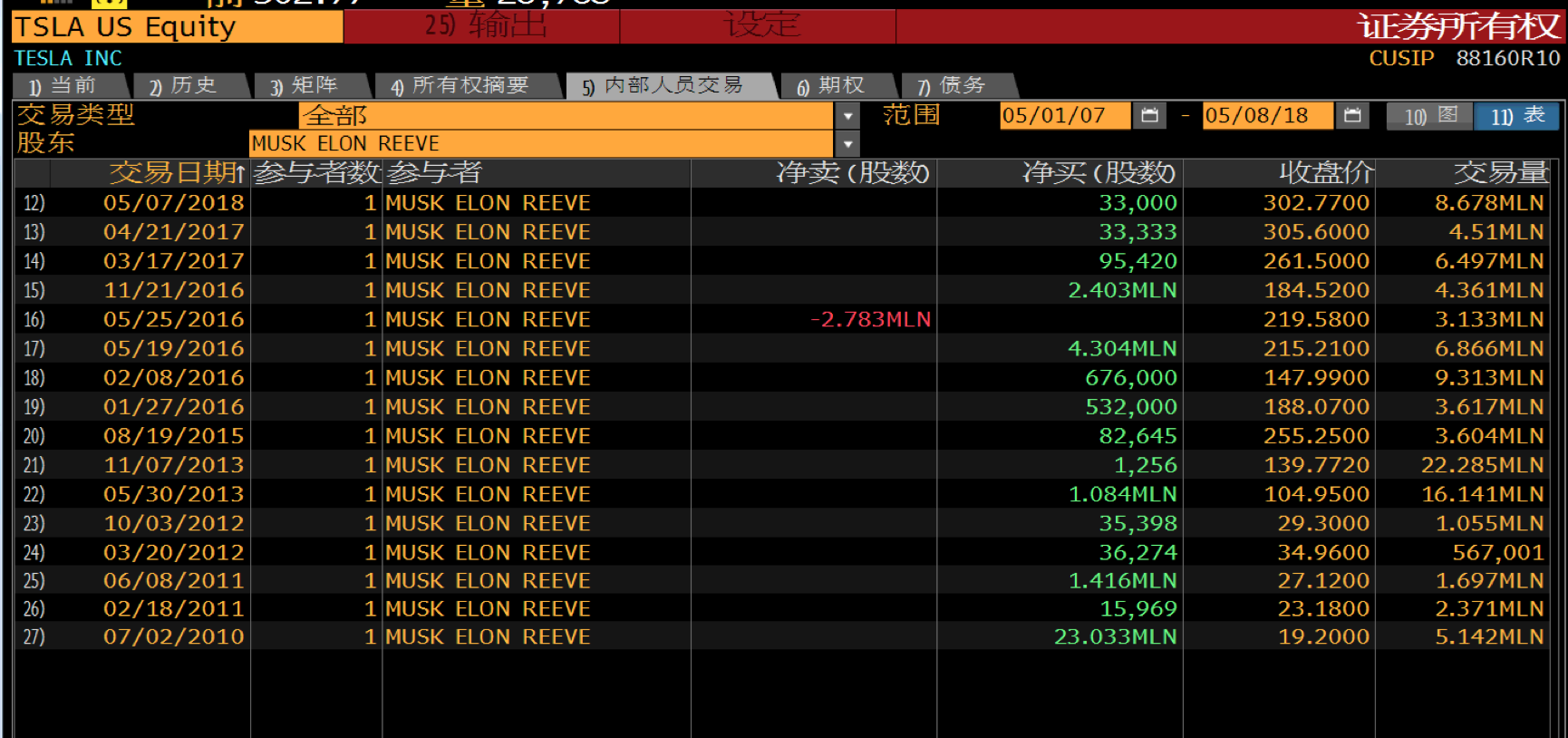Image resolution: width=1568 pixels, height=738 pixels.
Task: Select row 12 dated 05/07/2018
Action: click(781, 203)
